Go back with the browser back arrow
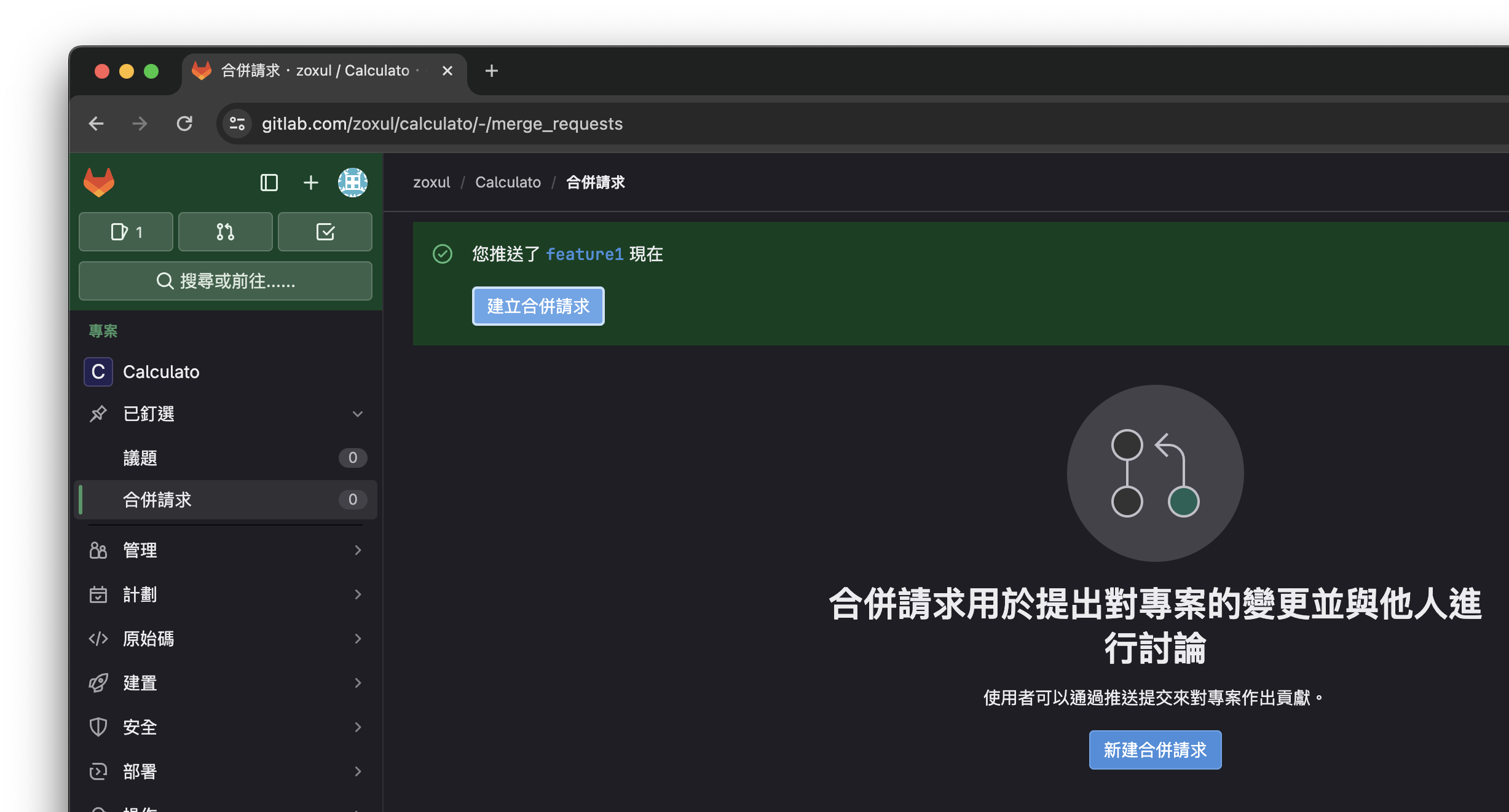 click(97, 124)
